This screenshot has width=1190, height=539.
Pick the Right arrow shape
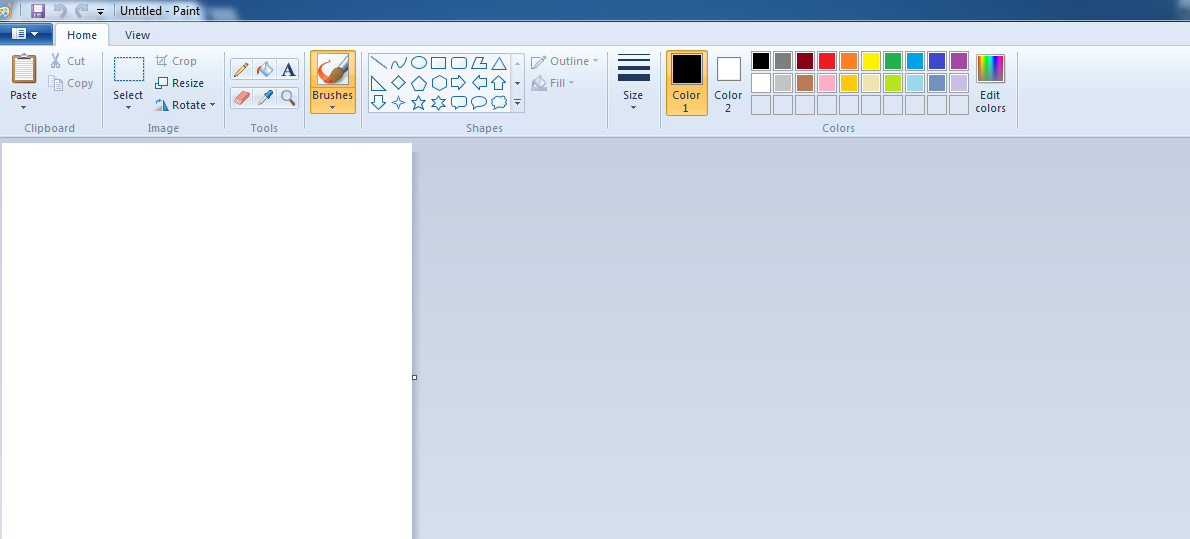tap(458, 83)
